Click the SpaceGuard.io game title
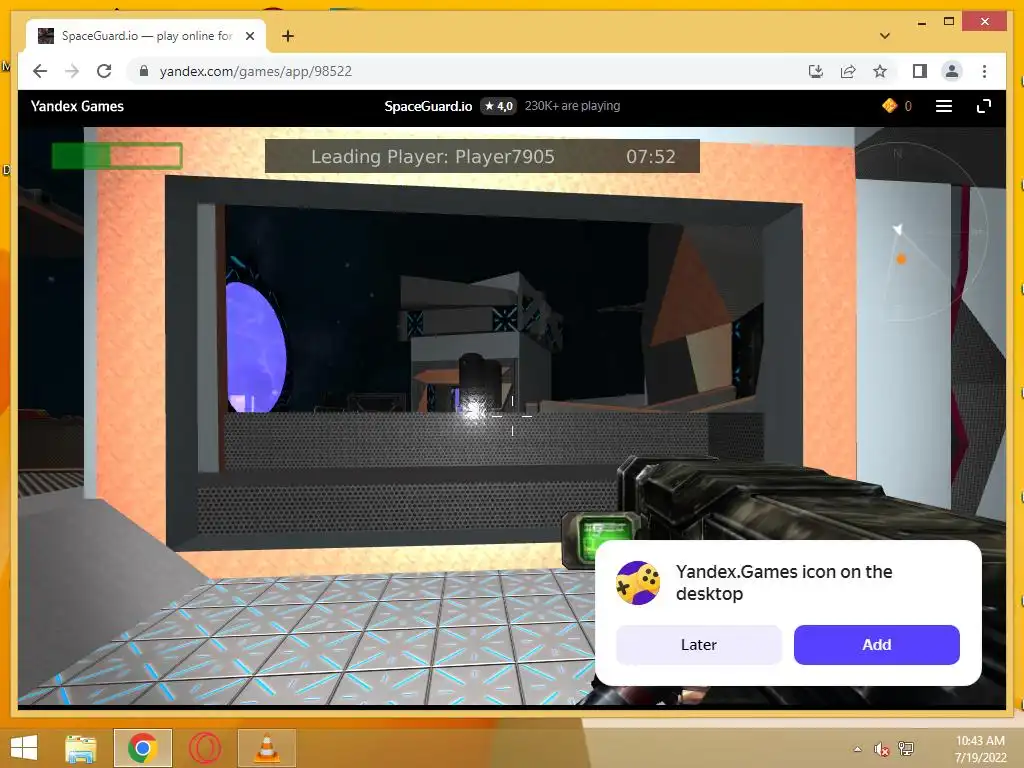 [x=428, y=106]
